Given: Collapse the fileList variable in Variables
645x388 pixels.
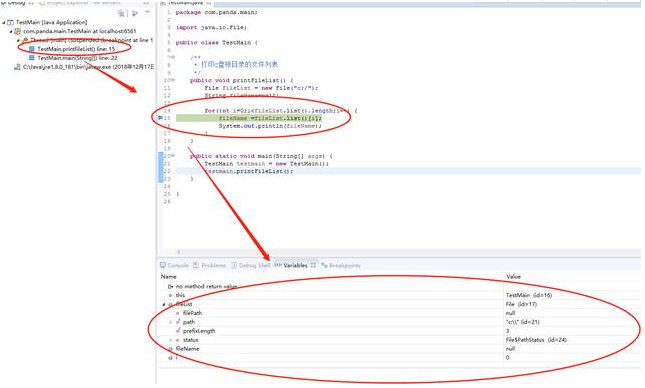Looking at the screenshot, I should coord(164,304).
